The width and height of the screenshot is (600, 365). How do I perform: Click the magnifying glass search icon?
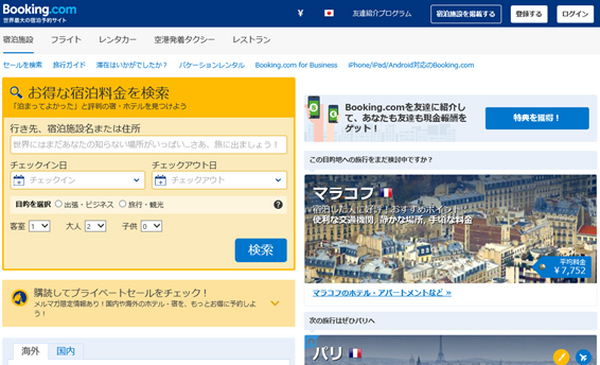(x=16, y=92)
